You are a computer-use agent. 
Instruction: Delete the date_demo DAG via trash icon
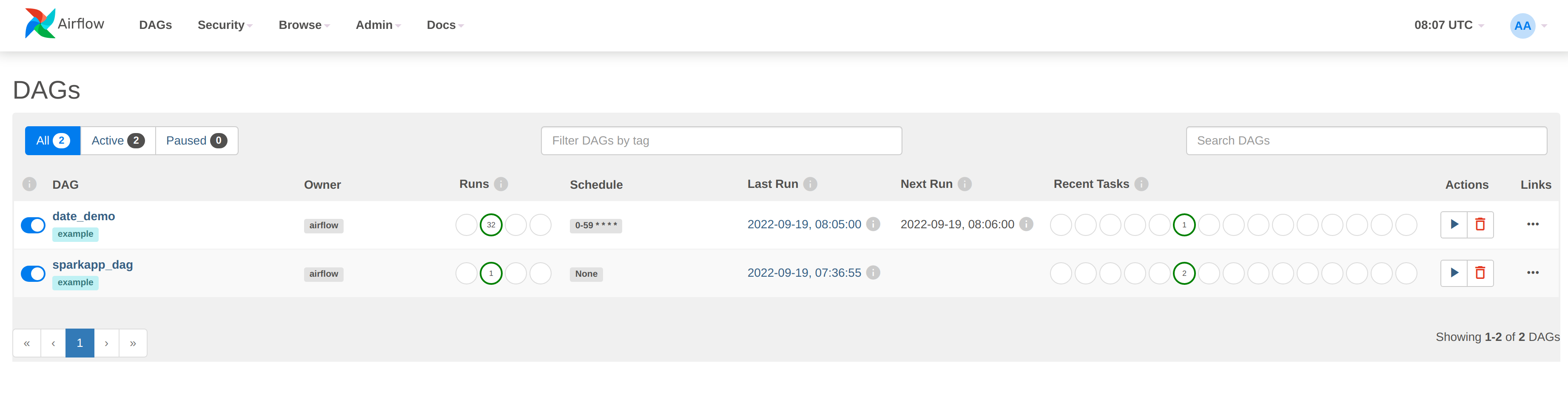[1480, 225]
